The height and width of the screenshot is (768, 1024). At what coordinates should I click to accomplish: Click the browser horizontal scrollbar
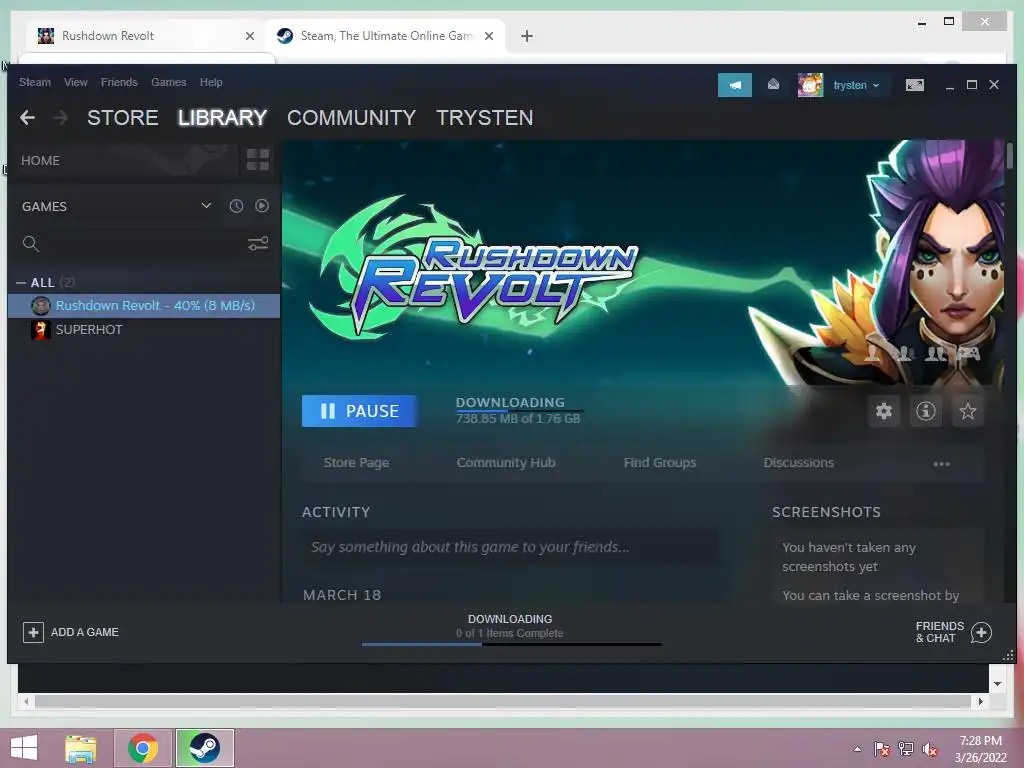503,701
